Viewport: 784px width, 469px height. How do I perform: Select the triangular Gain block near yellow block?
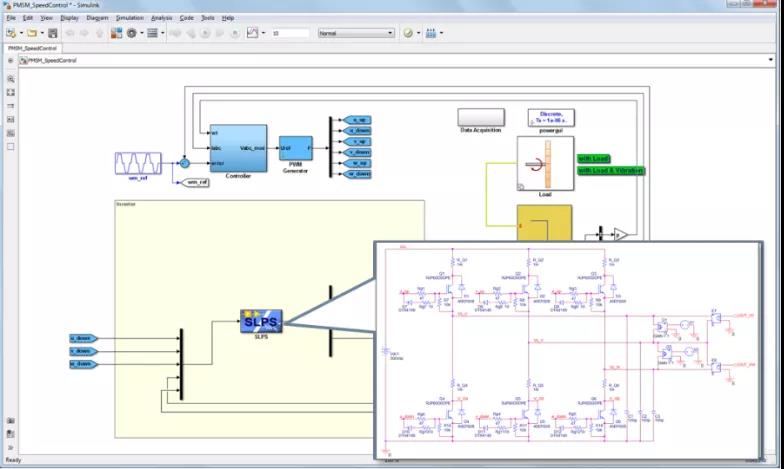[x=620, y=234]
